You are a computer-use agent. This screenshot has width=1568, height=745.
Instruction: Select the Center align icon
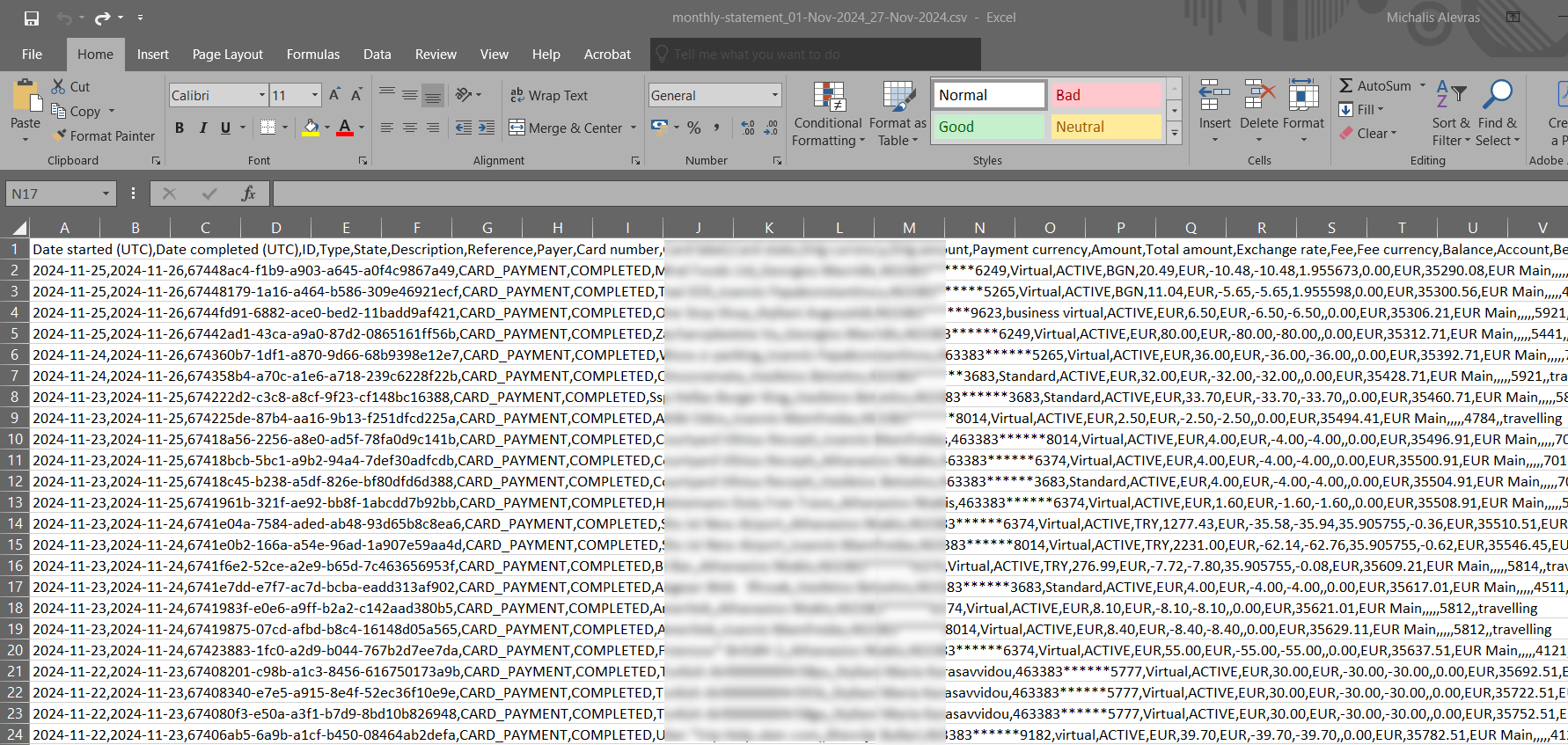(x=410, y=128)
